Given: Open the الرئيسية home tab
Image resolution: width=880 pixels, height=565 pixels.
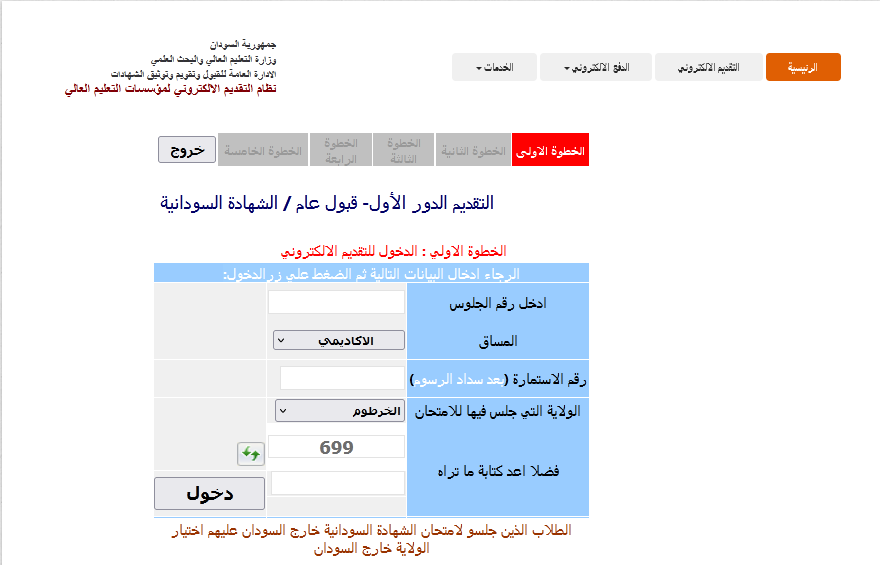Looking at the screenshot, I should point(803,67).
